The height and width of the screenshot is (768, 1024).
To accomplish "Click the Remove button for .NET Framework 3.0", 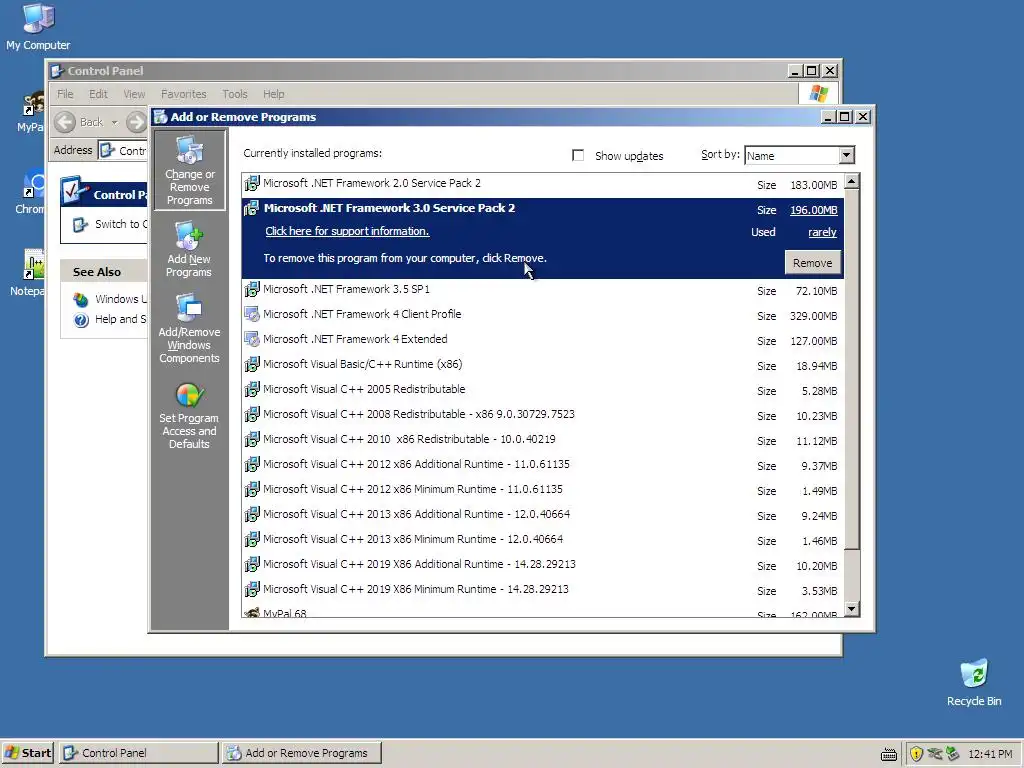I will pos(812,263).
